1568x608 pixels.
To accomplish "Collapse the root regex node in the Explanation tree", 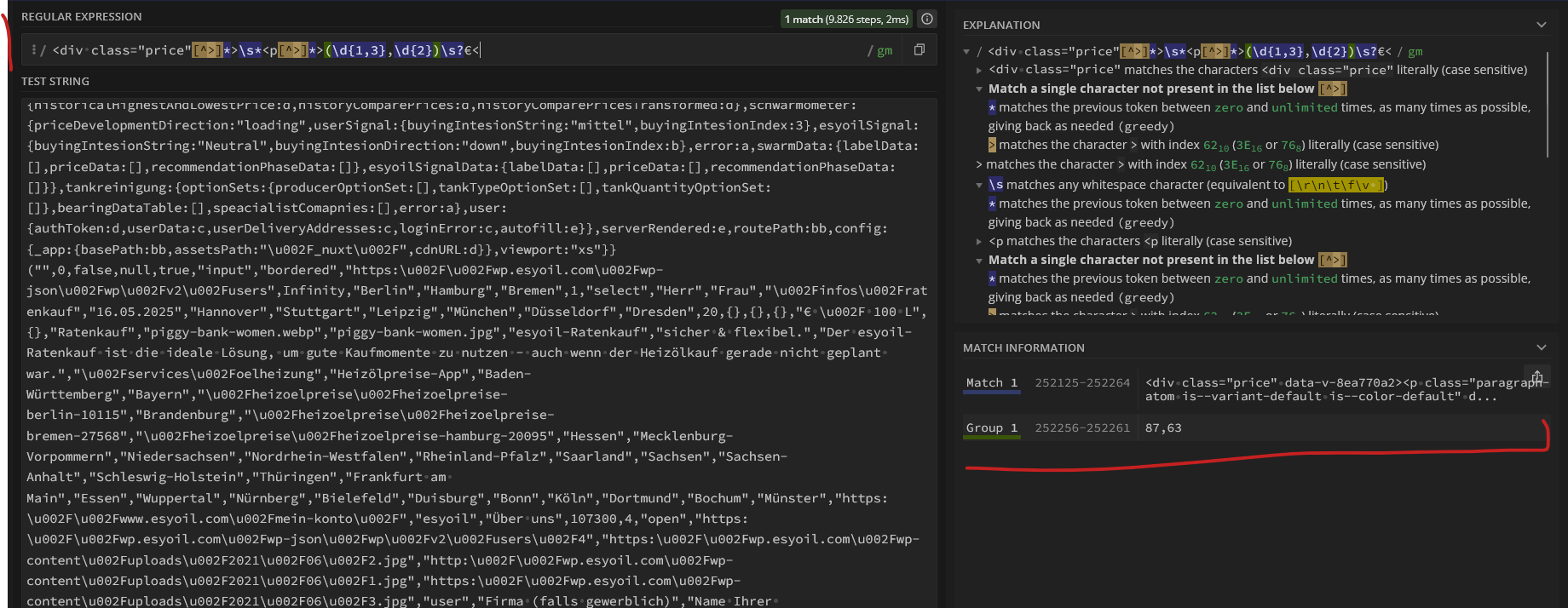I will coord(966,52).
